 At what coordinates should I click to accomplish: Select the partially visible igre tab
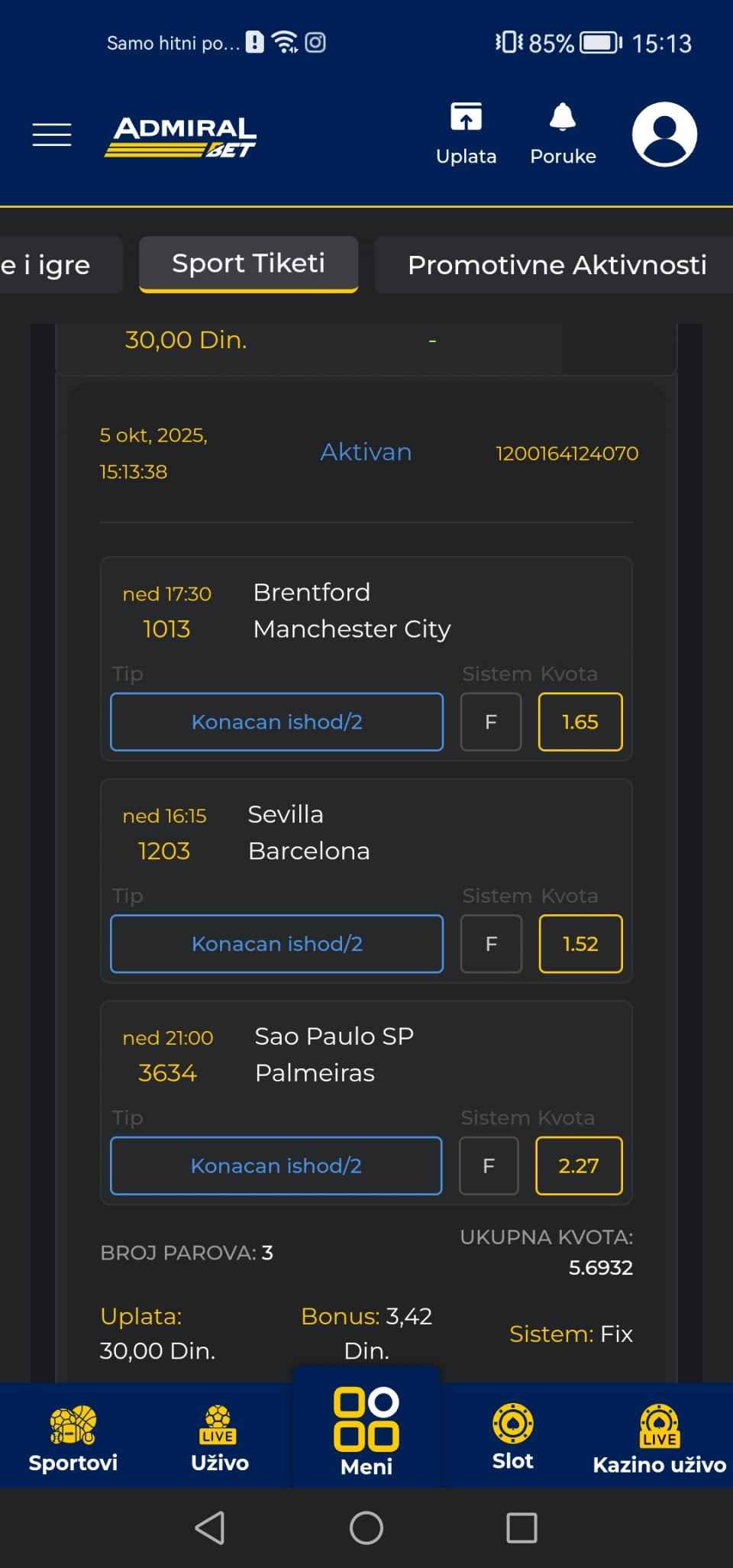coord(53,265)
